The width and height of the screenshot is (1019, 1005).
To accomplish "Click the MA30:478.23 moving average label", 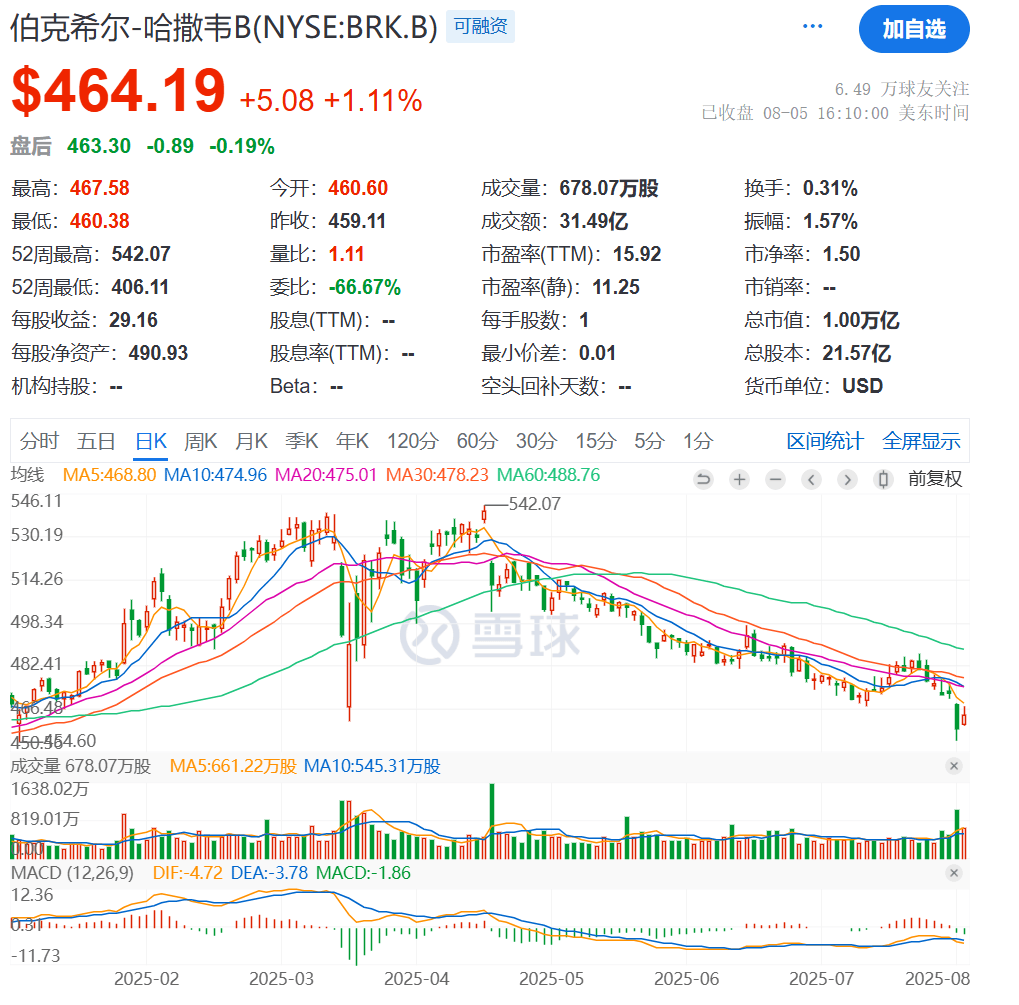I will pos(437,475).
